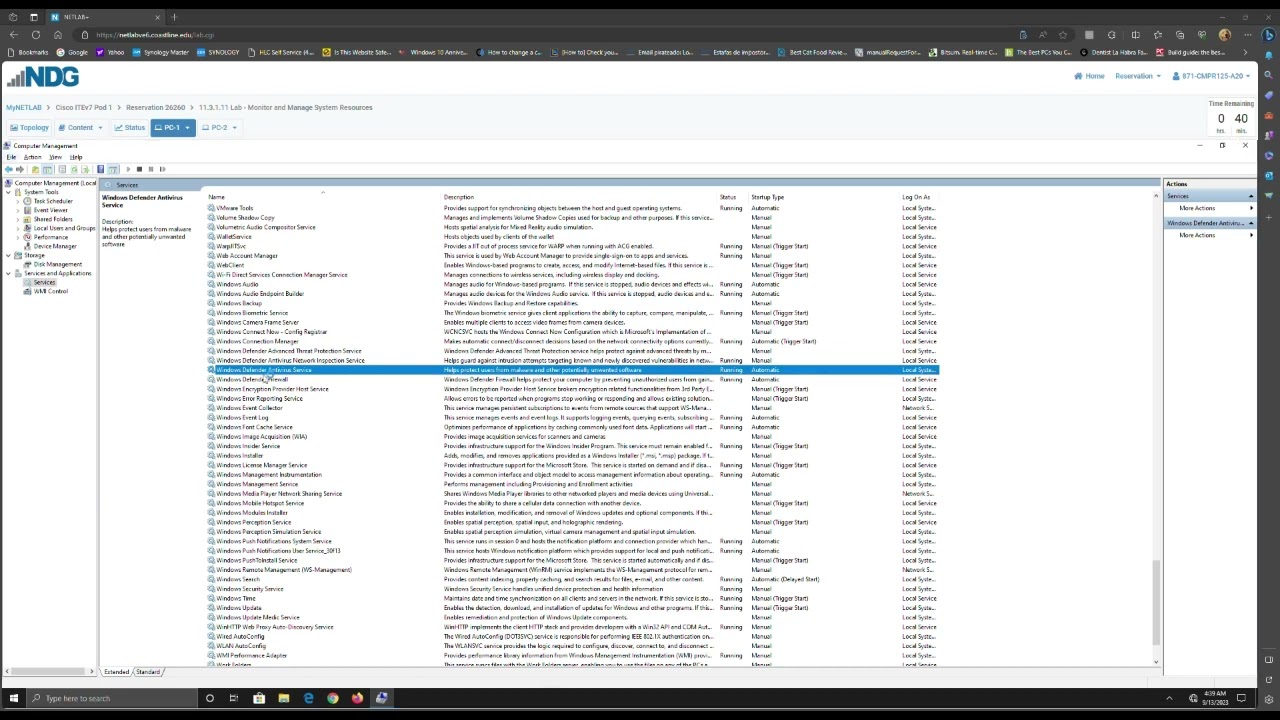Image resolution: width=1280 pixels, height=720 pixels.
Task: Click the Home link in header
Action: pos(1090,76)
